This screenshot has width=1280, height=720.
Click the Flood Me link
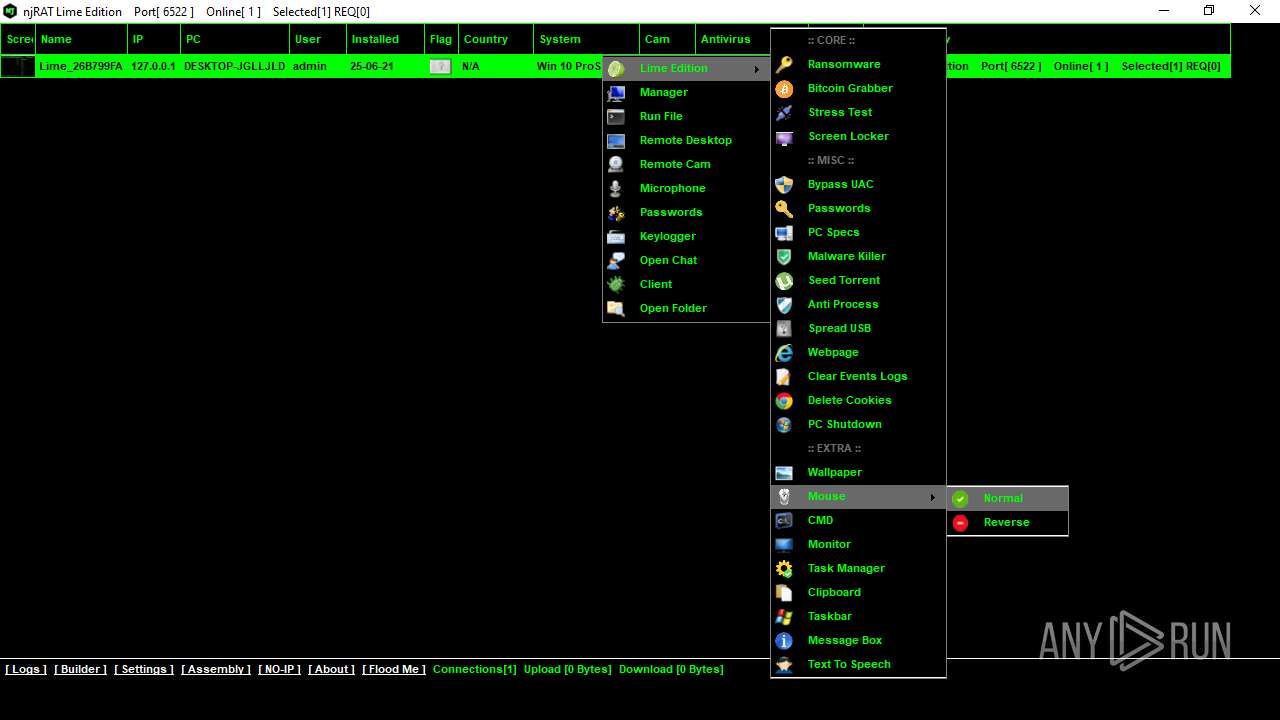[394, 669]
